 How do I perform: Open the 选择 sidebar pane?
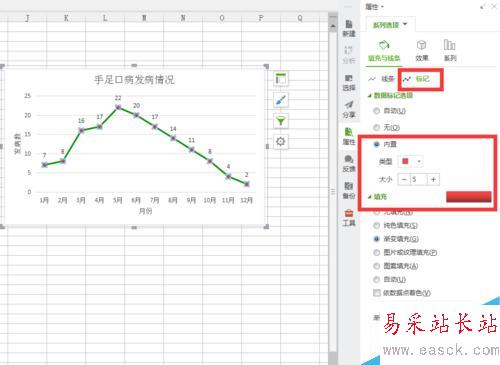(349, 82)
